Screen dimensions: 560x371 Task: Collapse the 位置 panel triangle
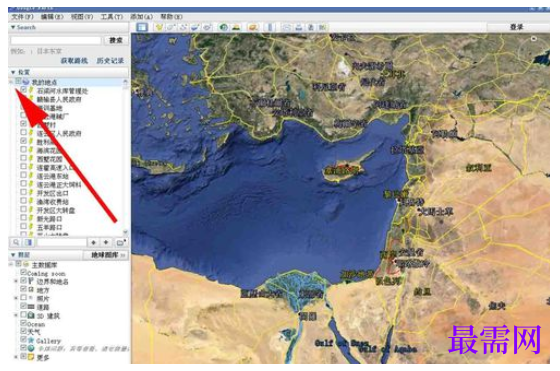[13, 72]
